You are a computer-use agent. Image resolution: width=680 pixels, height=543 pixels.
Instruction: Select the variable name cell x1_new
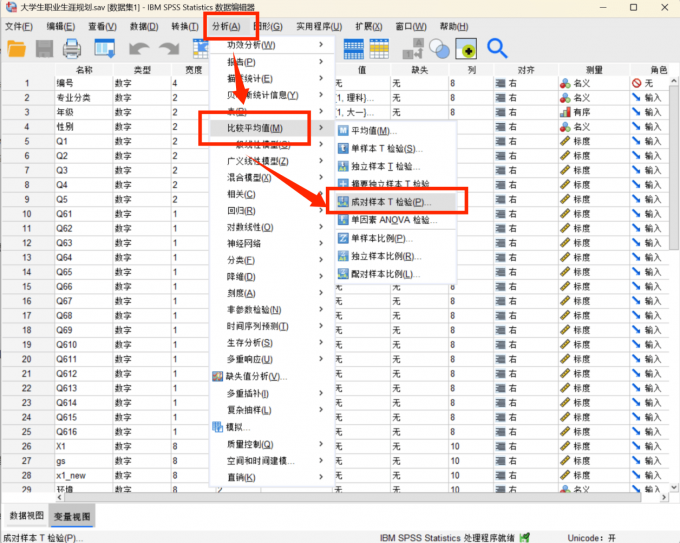point(84,475)
